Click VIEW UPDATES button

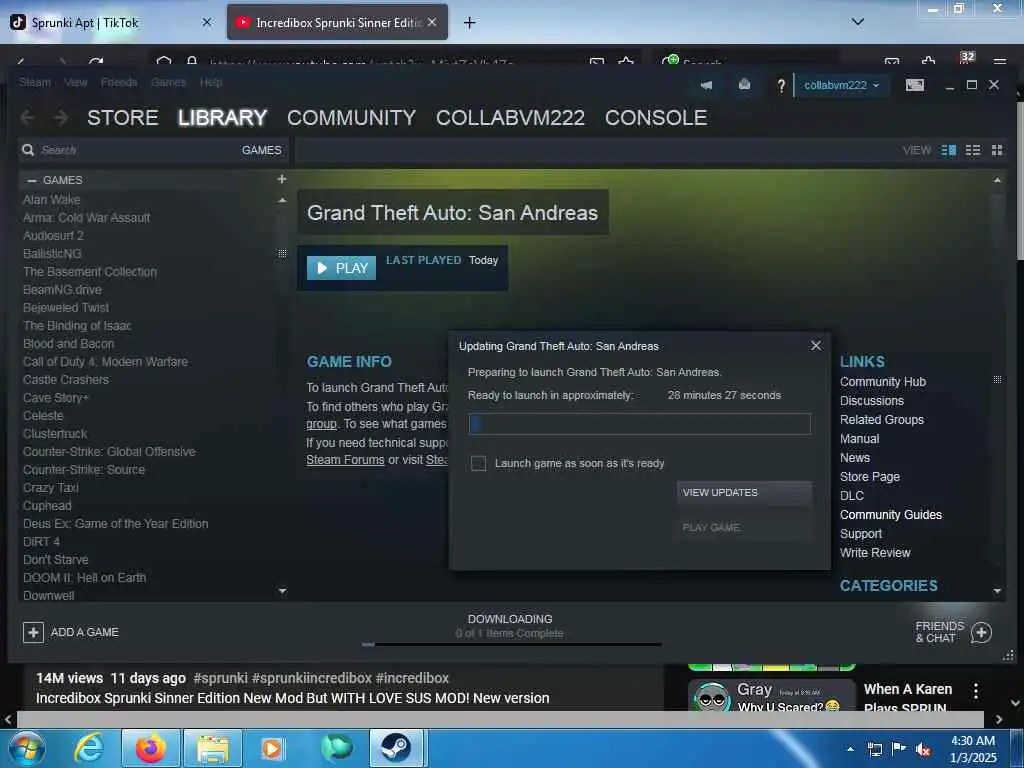tap(744, 492)
